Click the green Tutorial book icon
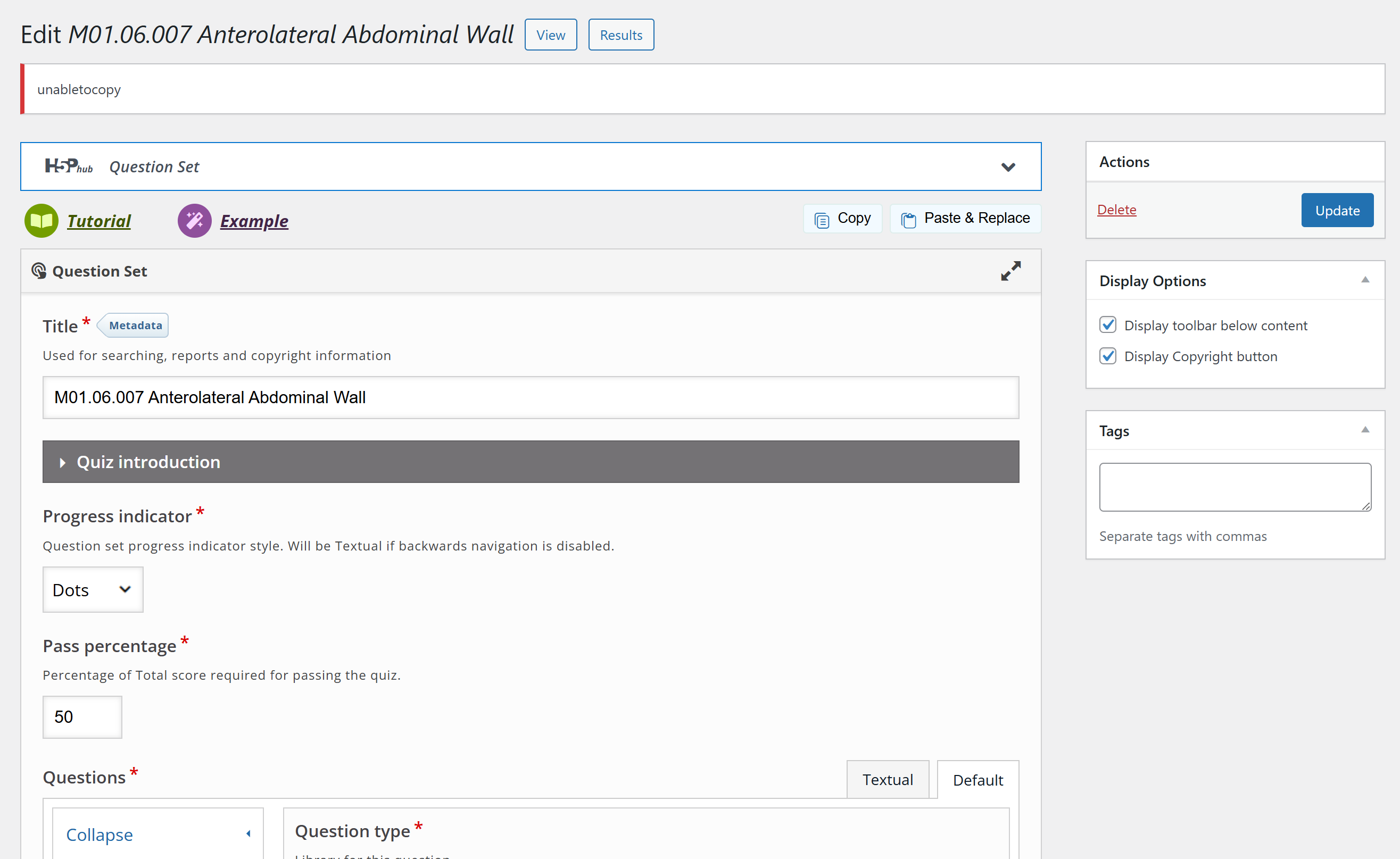This screenshot has width=1400, height=859. [42, 221]
